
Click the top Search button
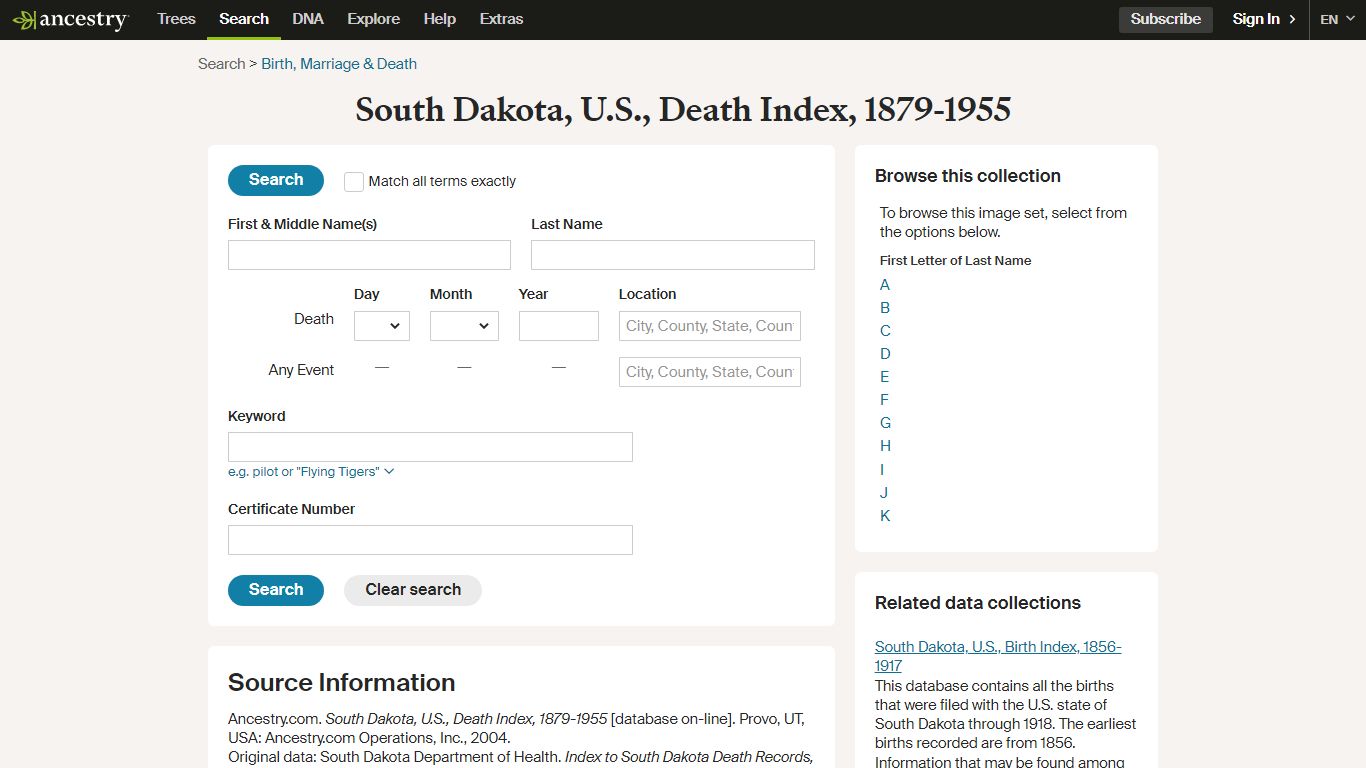(x=276, y=180)
